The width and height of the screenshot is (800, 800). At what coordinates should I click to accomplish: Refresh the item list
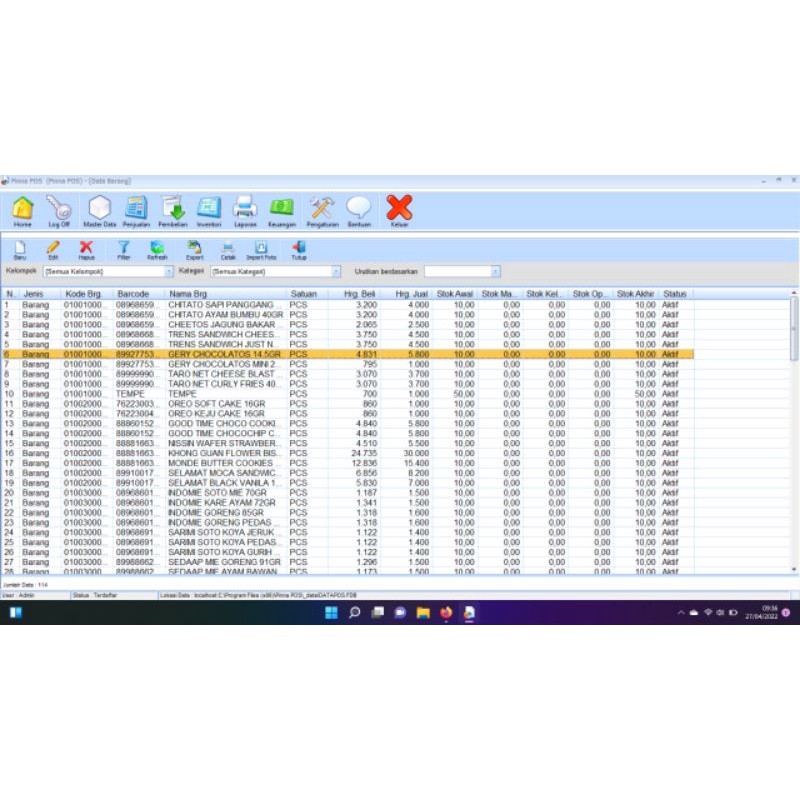(157, 250)
